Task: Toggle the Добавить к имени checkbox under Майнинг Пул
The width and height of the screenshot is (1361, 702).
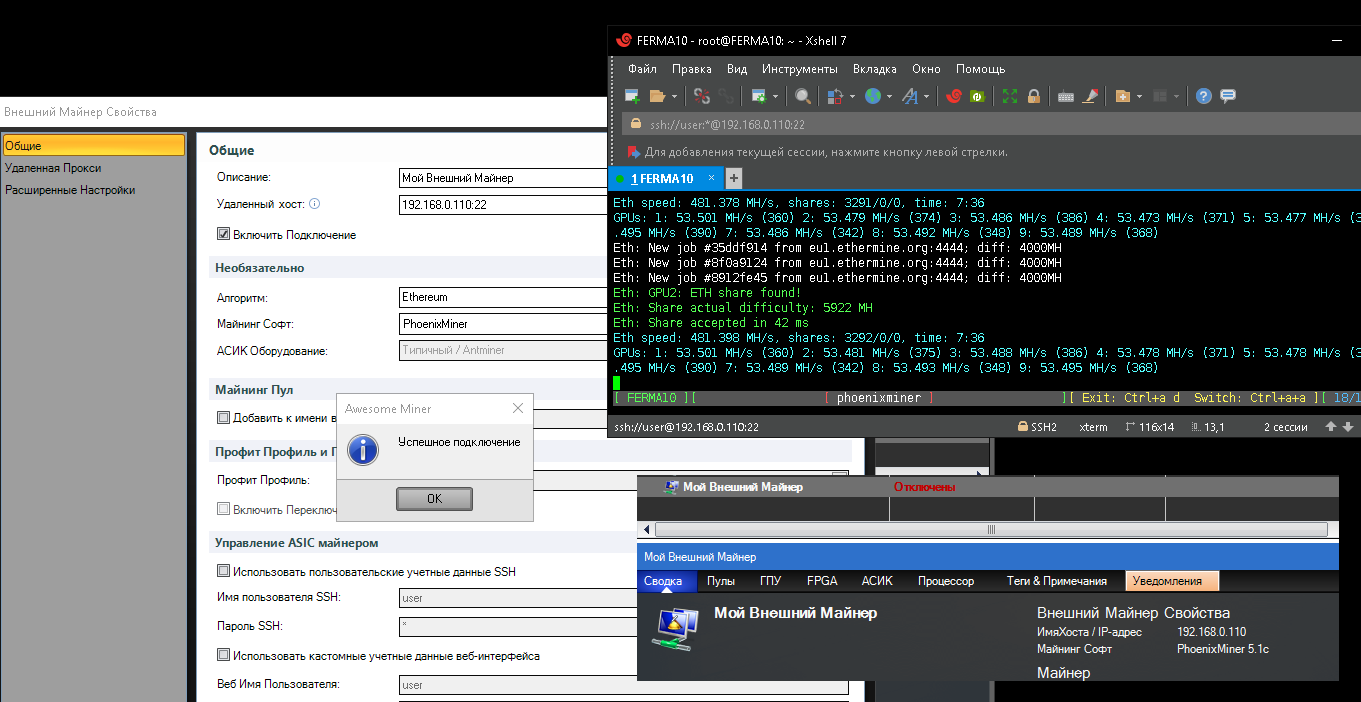Action: [224, 418]
